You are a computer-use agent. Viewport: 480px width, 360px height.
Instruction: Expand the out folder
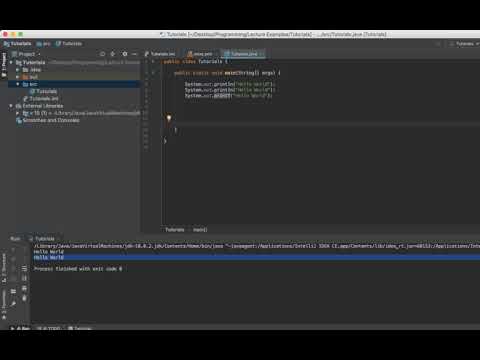18,77
